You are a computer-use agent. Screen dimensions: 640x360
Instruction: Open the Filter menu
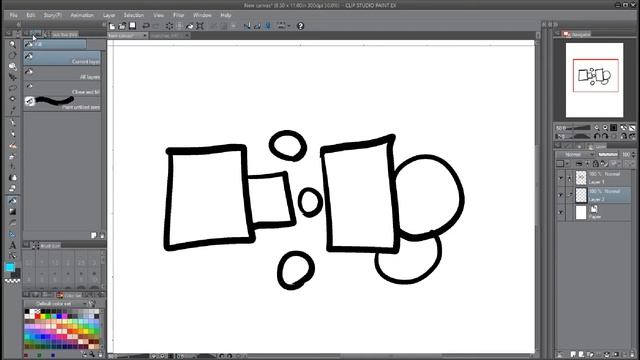[179, 15]
